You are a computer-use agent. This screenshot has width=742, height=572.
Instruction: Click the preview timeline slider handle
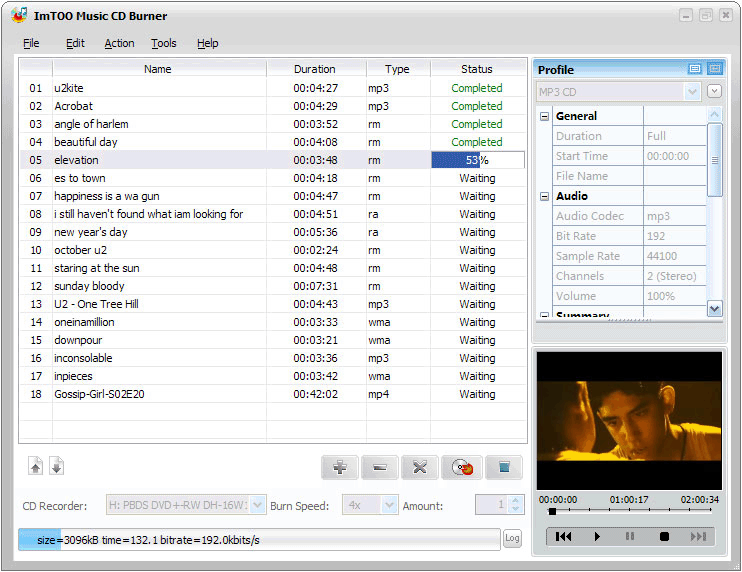(x=552, y=511)
